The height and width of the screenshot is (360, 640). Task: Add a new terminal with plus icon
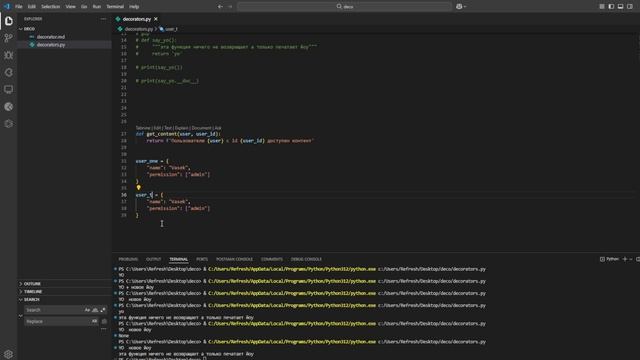tap(624, 259)
